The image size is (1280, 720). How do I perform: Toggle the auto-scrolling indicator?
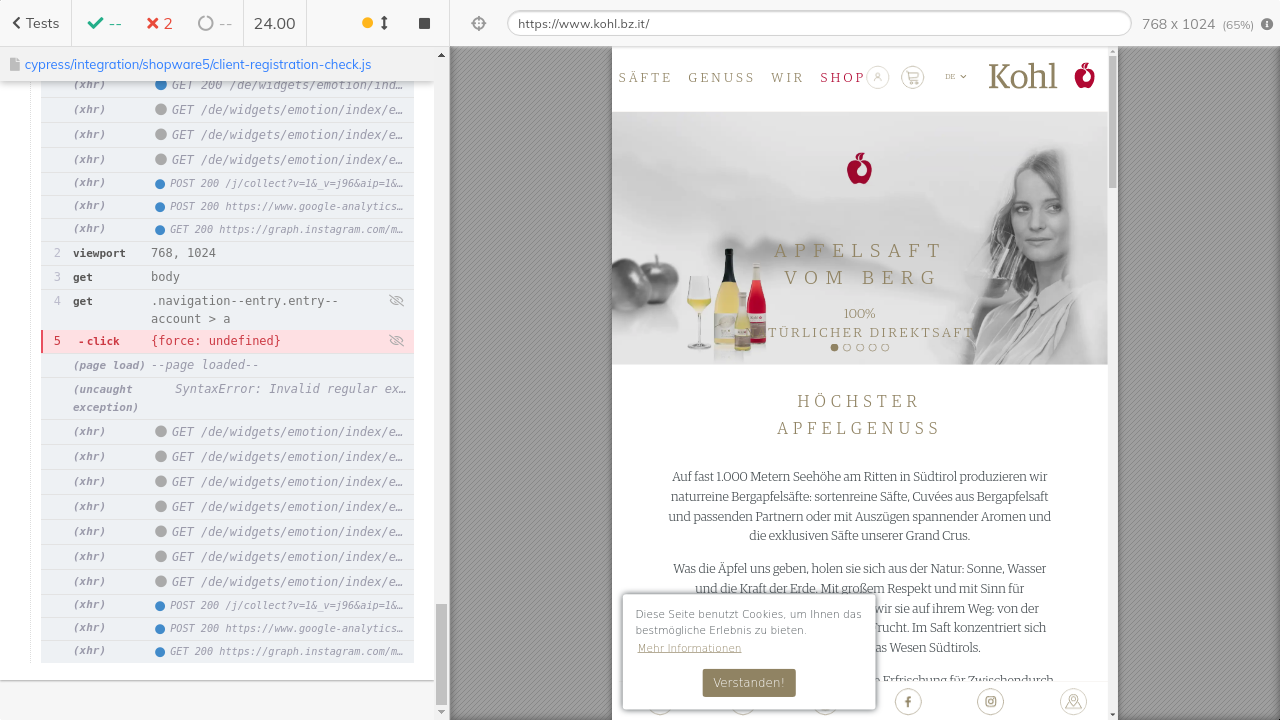tap(376, 23)
